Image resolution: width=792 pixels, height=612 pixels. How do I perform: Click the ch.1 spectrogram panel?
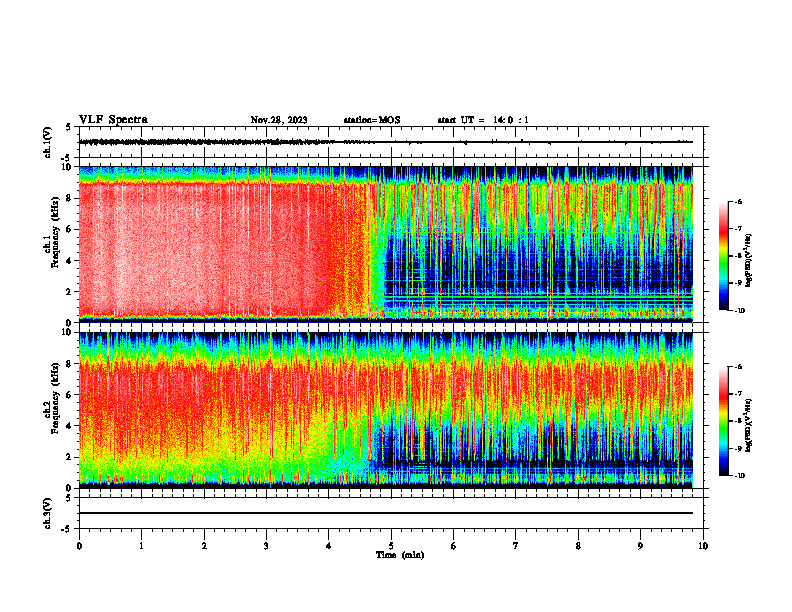tap(386, 244)
